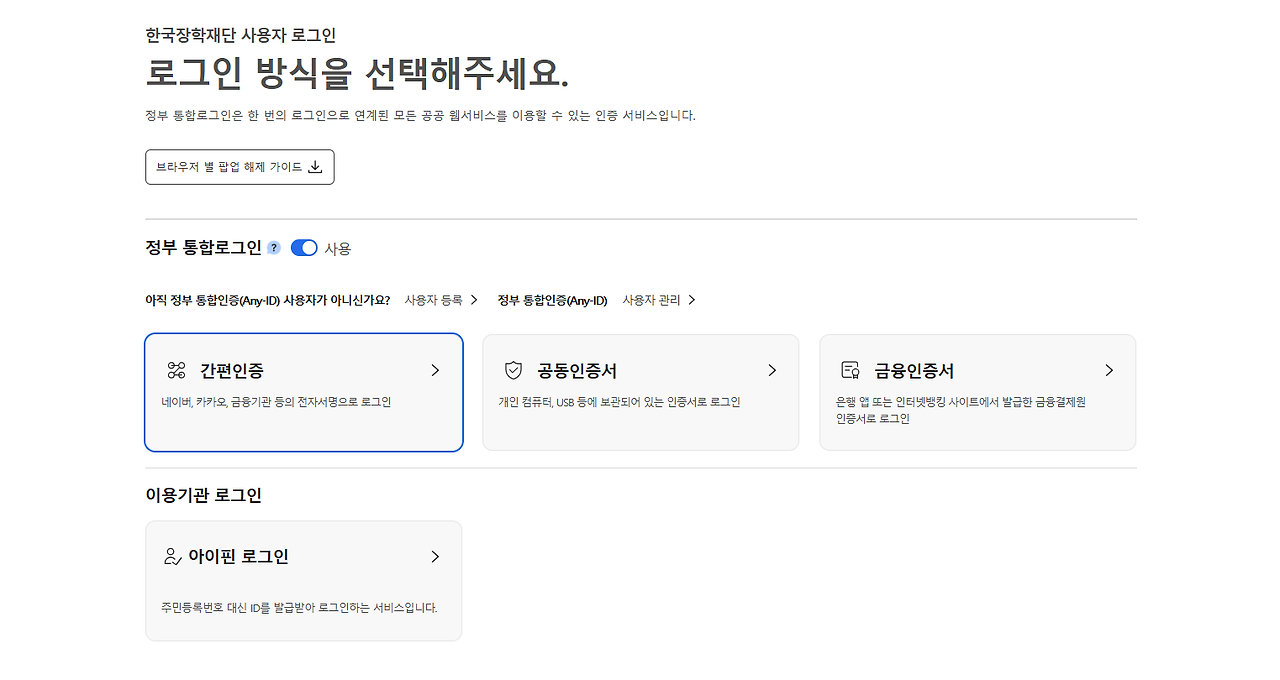Open the 금융인증서 option via its arrow
The width and height of the screenshot is (1280, 680).
pyautogui.click(x=1109, y=370)
